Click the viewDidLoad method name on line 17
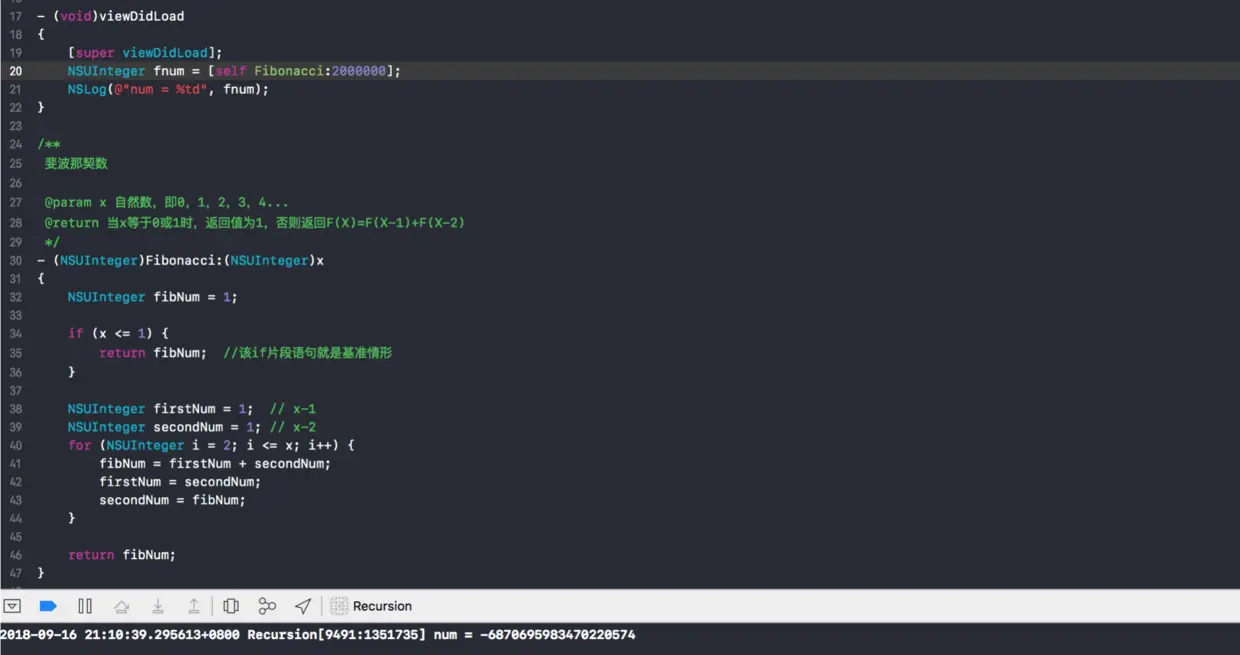The image size is (1240, 655). (141, 16)
